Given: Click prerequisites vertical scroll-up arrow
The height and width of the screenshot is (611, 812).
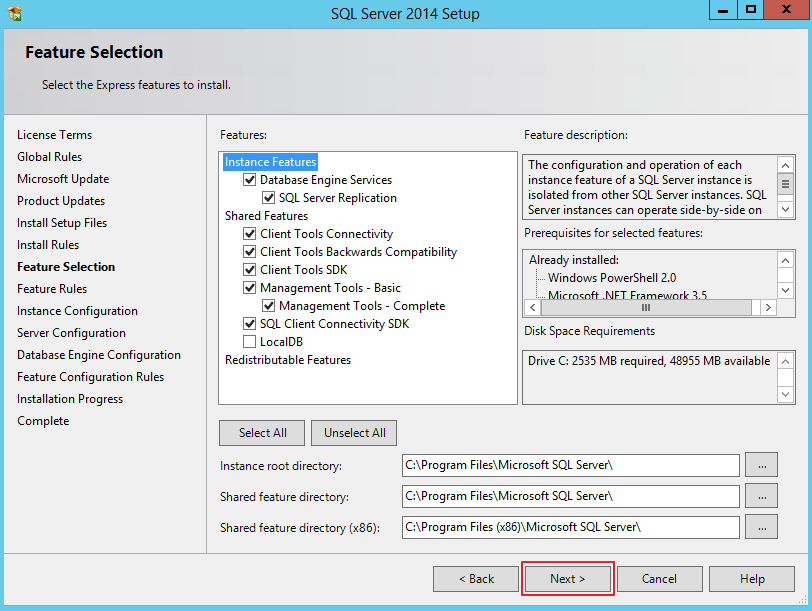Looking at the screenshot, I should tap(786, 260).
